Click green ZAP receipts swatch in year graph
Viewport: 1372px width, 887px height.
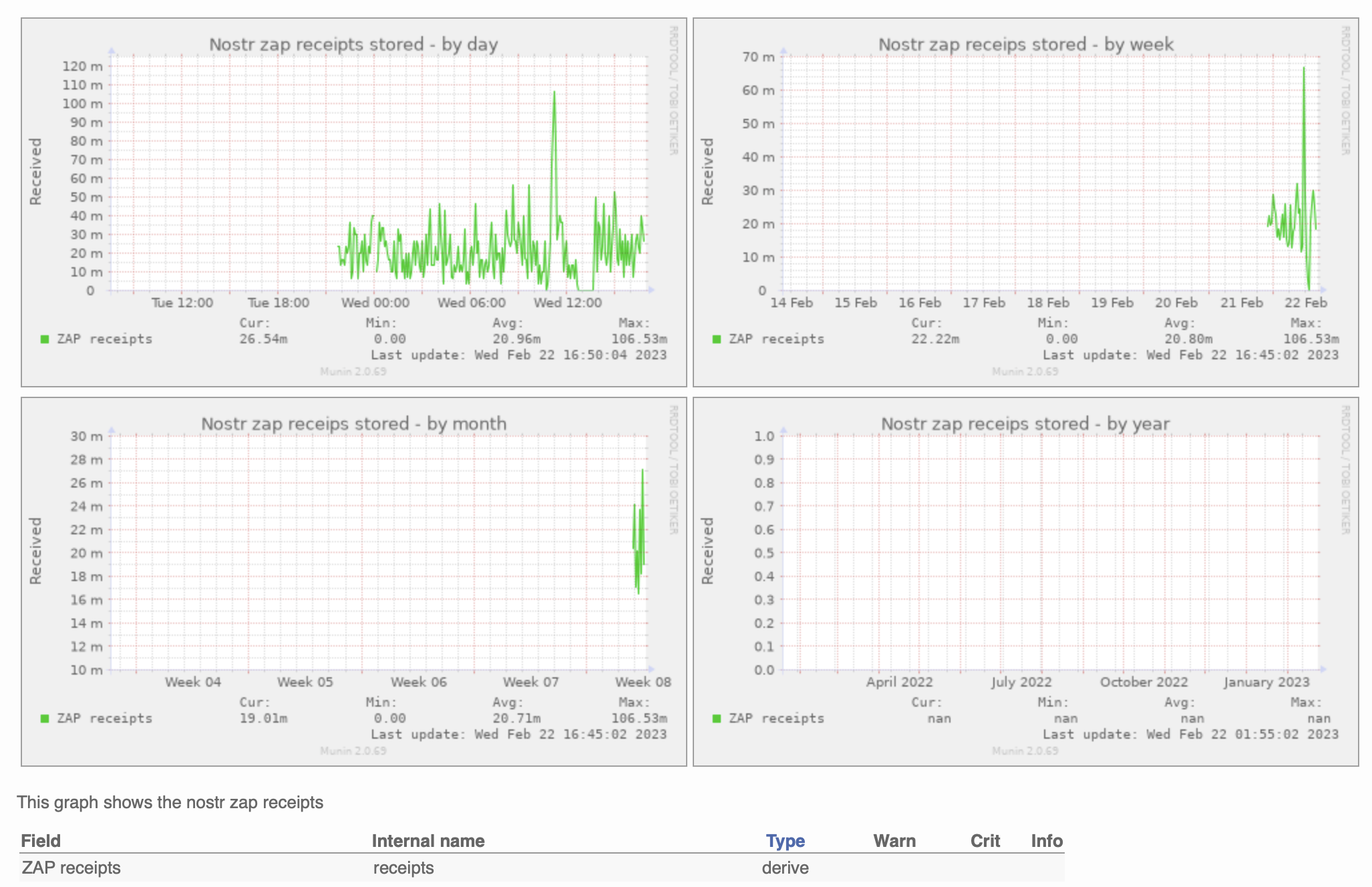(x=717, y=719)
